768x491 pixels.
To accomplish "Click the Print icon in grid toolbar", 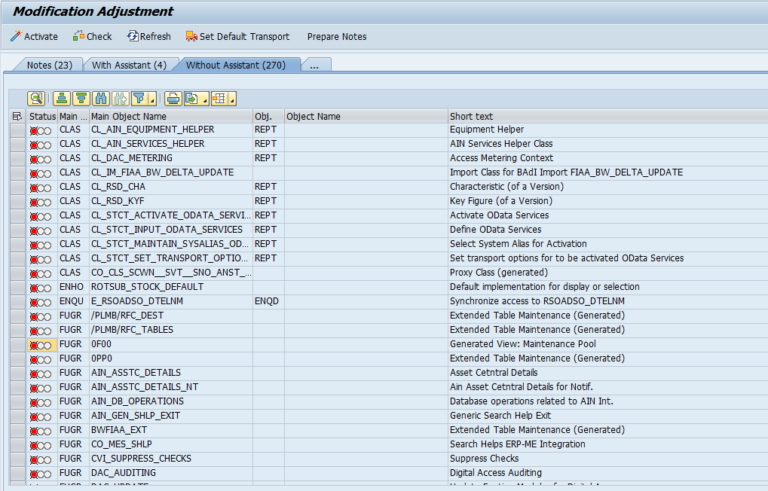I will [172, 98].
